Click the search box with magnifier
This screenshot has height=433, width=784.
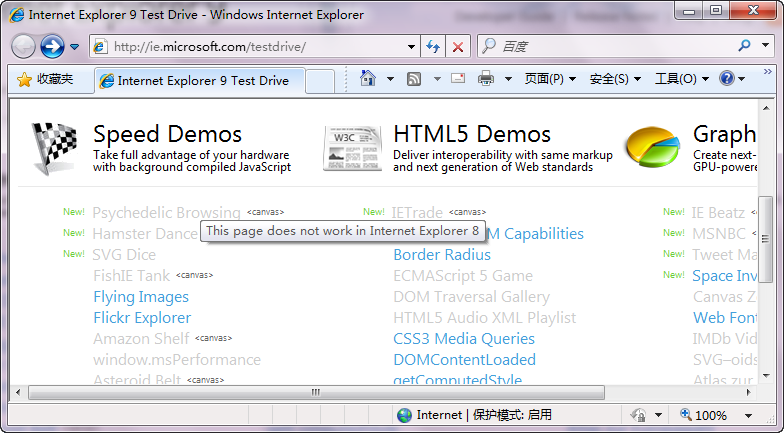(605, 46)
